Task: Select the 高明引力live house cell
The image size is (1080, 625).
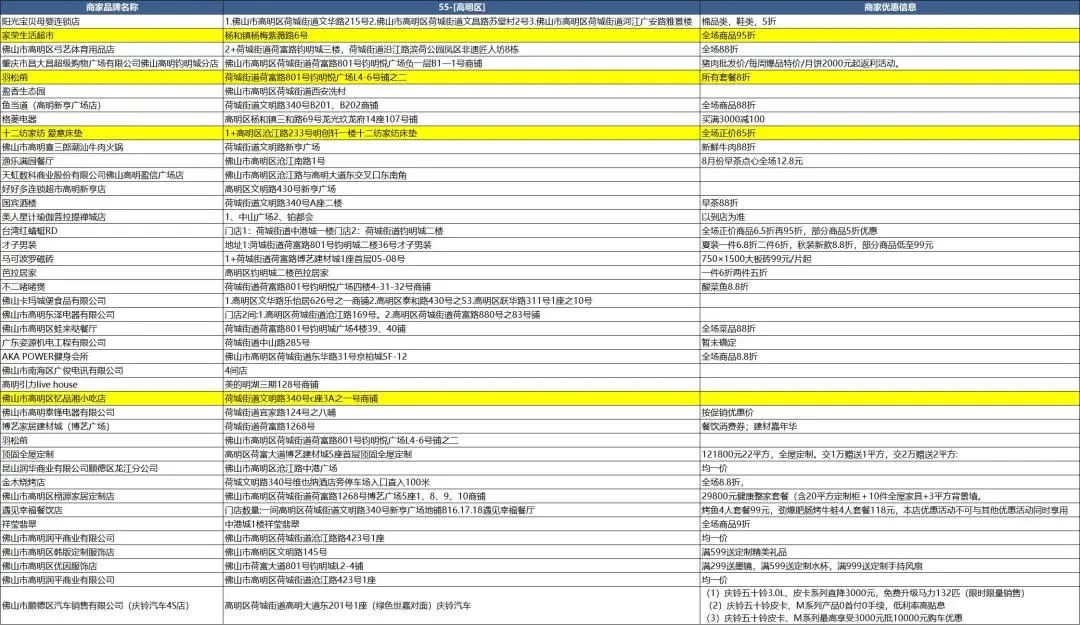Action: tap(112, 385)
